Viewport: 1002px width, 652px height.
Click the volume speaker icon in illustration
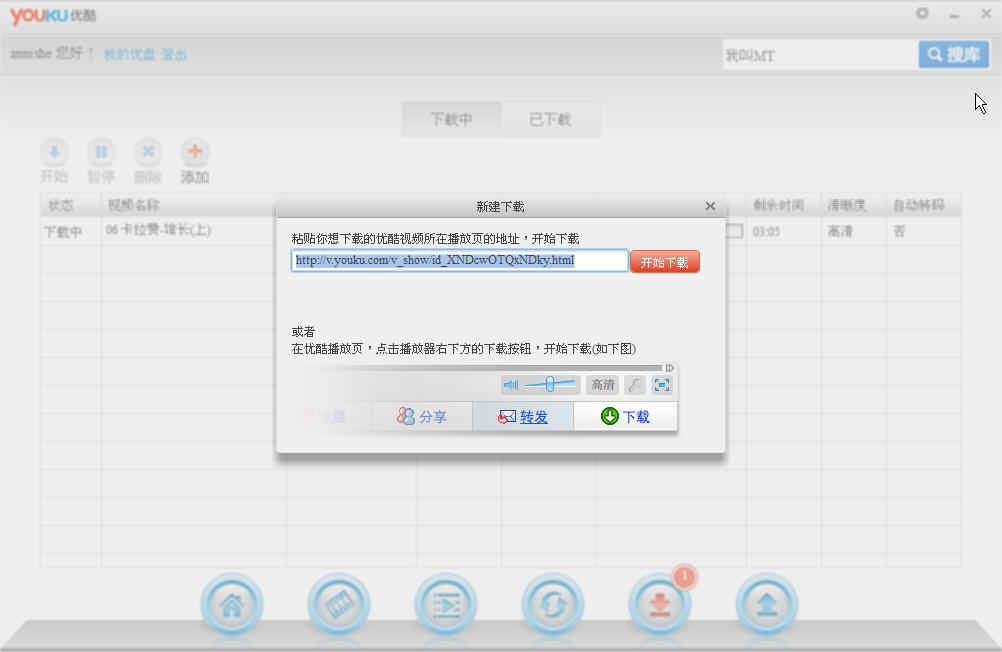pyautogui.click(x=511, y=385)
